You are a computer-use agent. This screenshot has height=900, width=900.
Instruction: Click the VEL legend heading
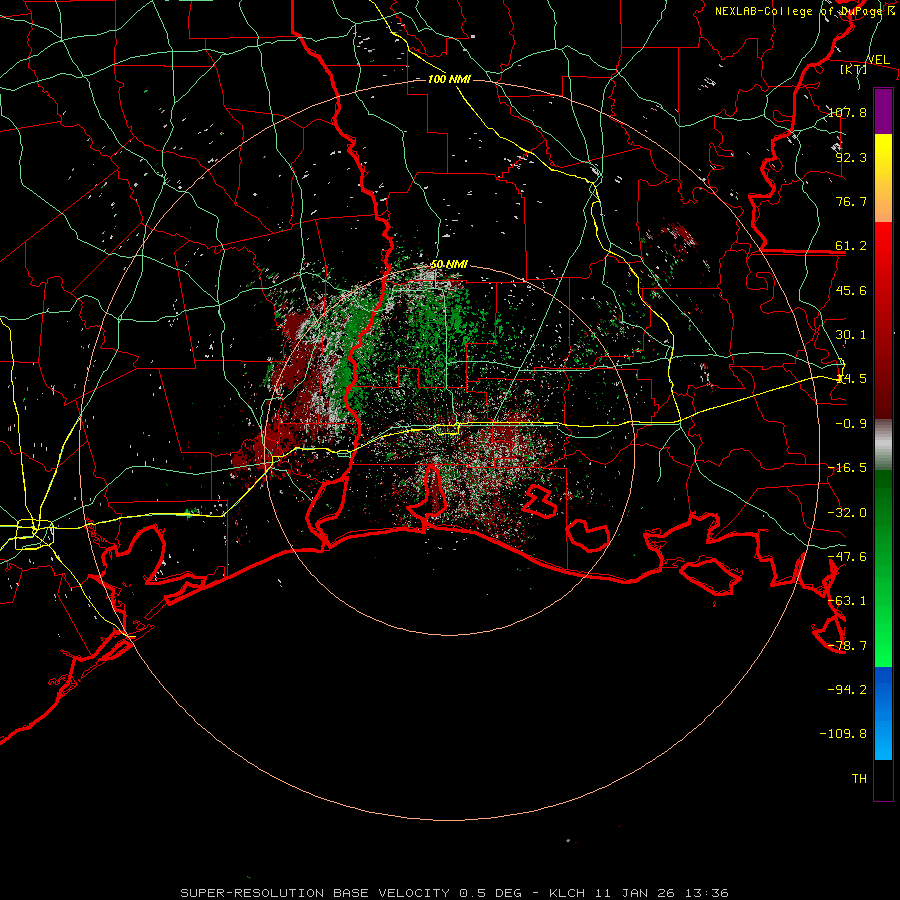point(878,60)
